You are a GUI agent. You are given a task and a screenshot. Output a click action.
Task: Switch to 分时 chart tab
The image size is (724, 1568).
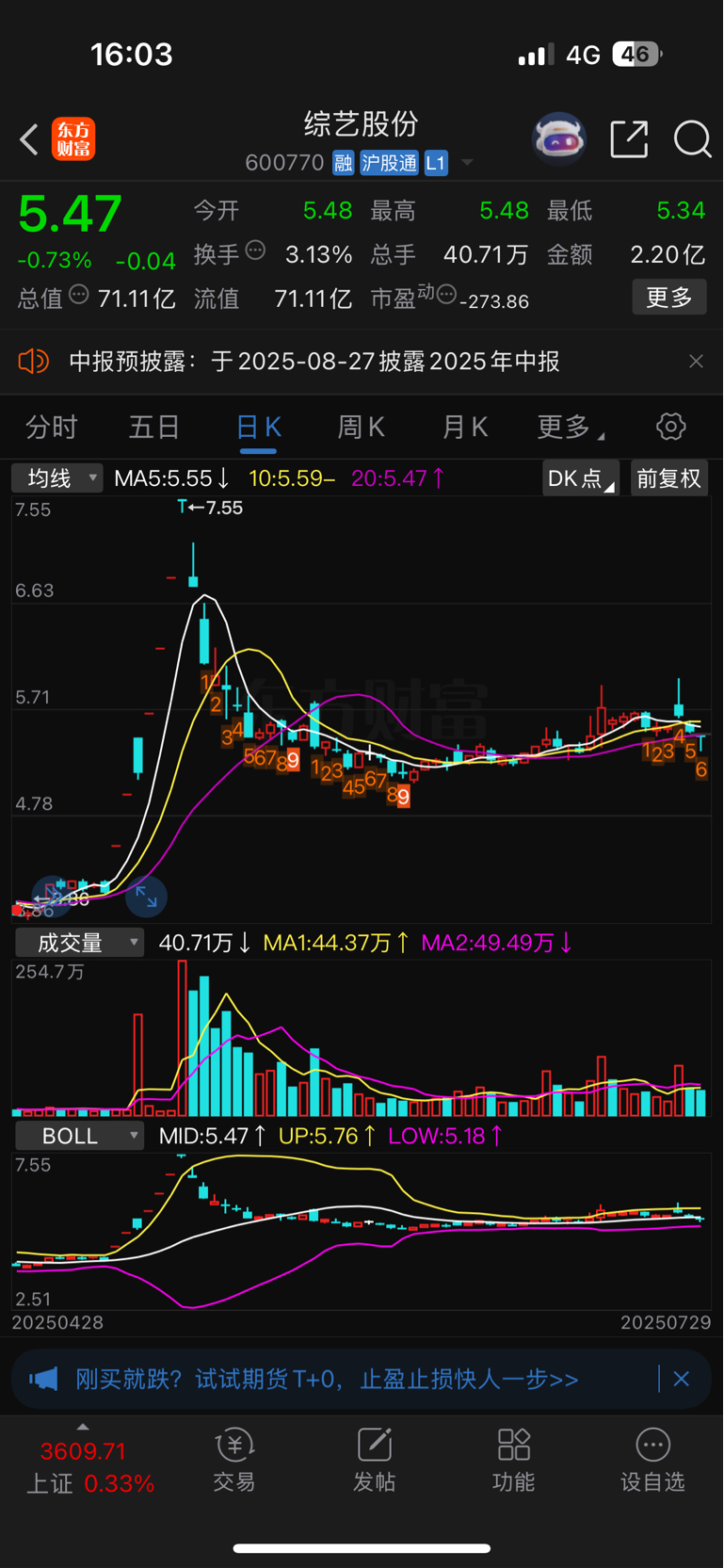(51, 428)
